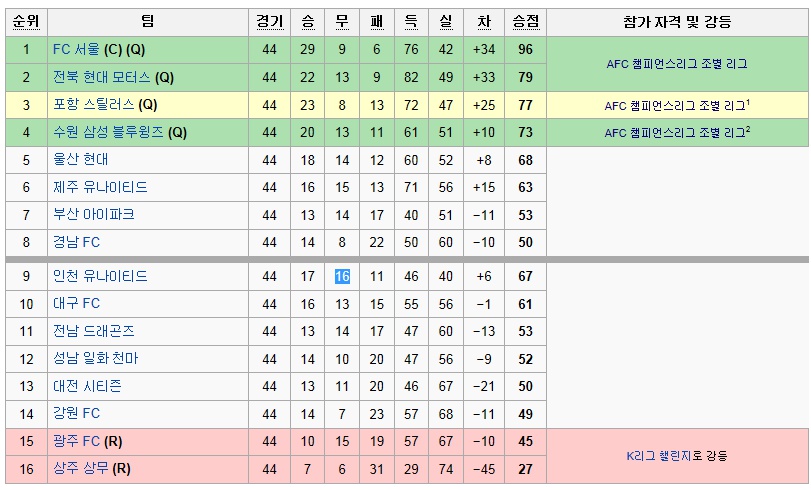
Task: Open the 전북 현대 모터스 team link
Action: [x=101, y=78]
